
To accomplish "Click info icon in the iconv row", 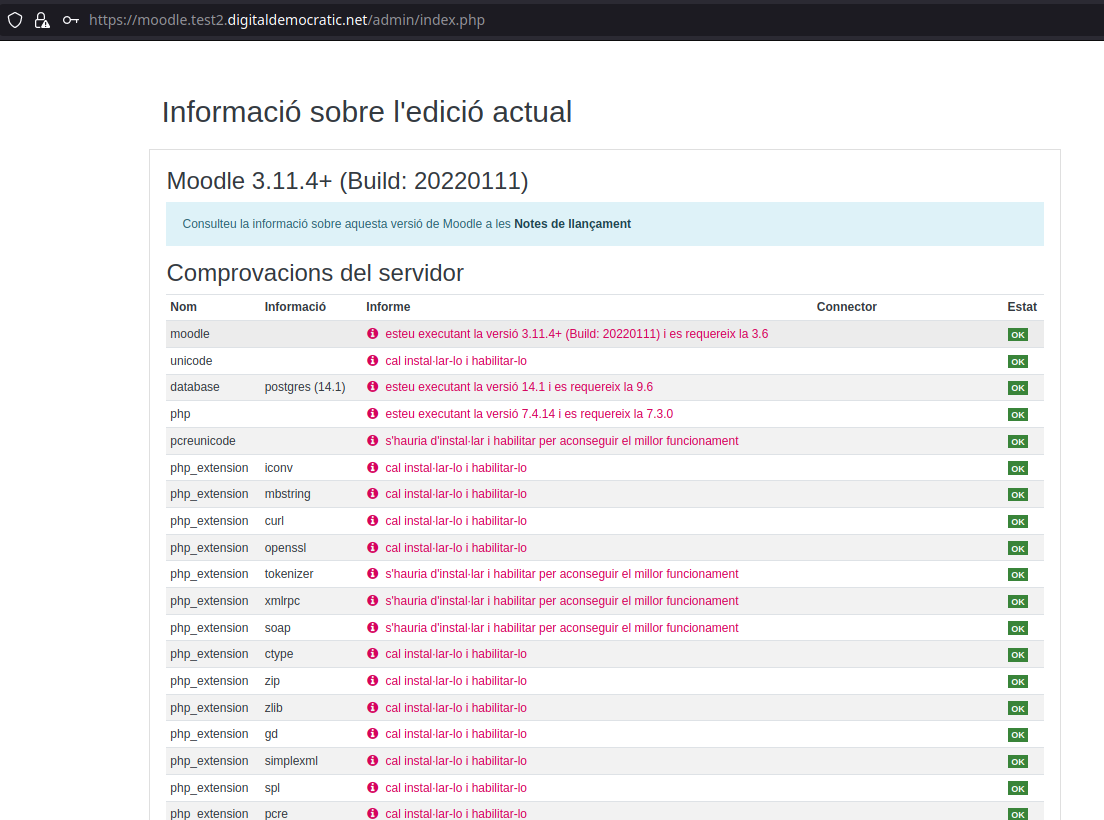I will [372, 467].
